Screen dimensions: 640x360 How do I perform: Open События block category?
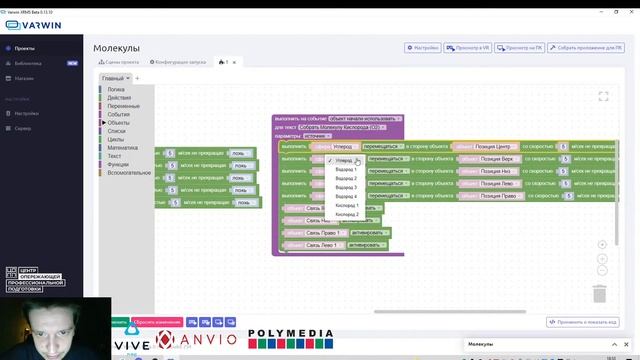(118, 114)
